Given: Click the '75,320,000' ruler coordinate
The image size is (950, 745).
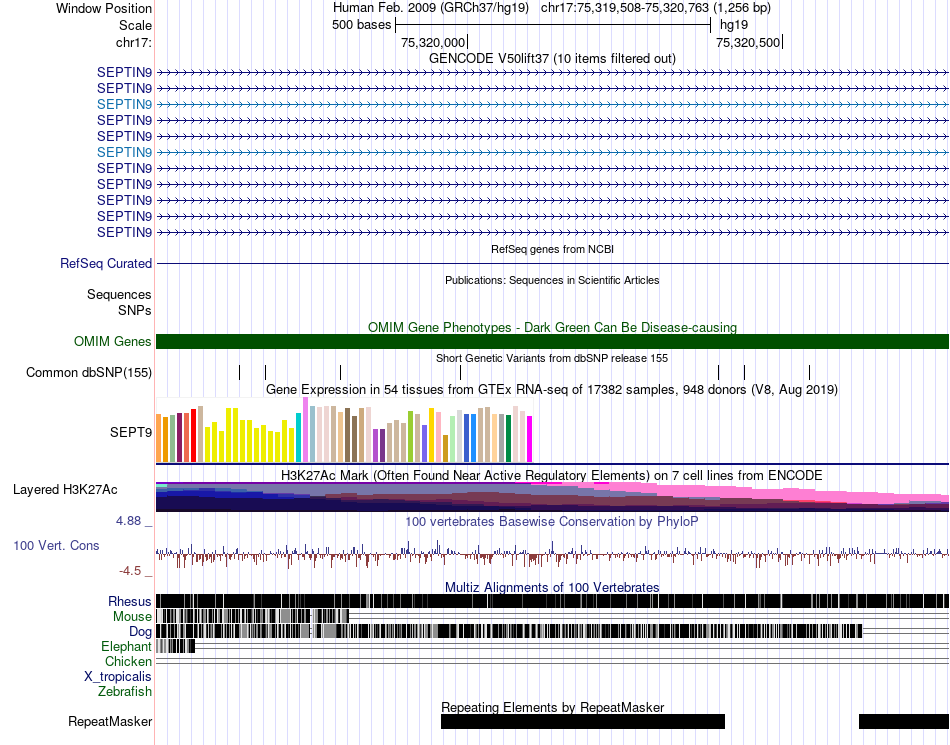Looking at the screenshot, I should pos(433,42).
